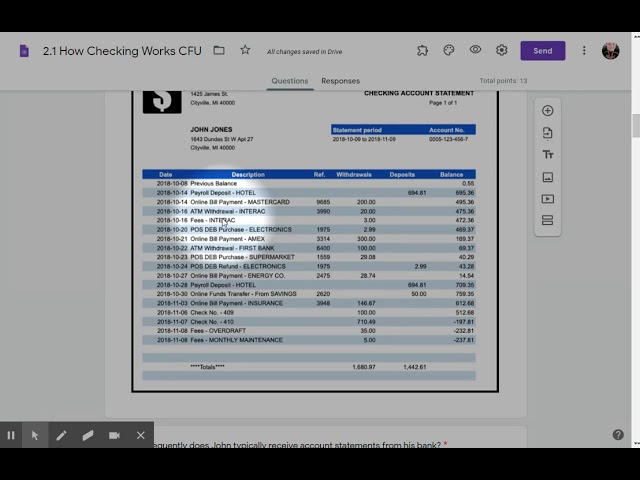Viewport: 640px width, 480px height.
Task: Click 'Online Bill Payment - MASTERCARD' row
Action: click(x=309, y=202)
